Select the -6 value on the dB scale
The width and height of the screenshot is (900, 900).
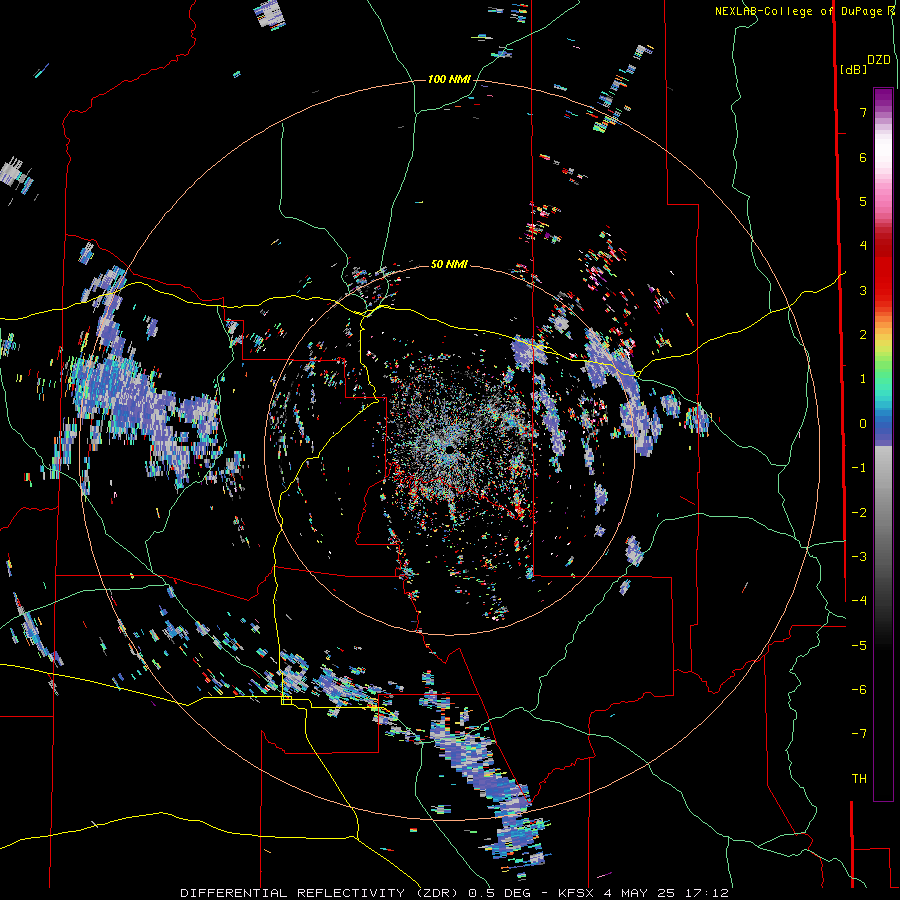click(x=859, y=690)
